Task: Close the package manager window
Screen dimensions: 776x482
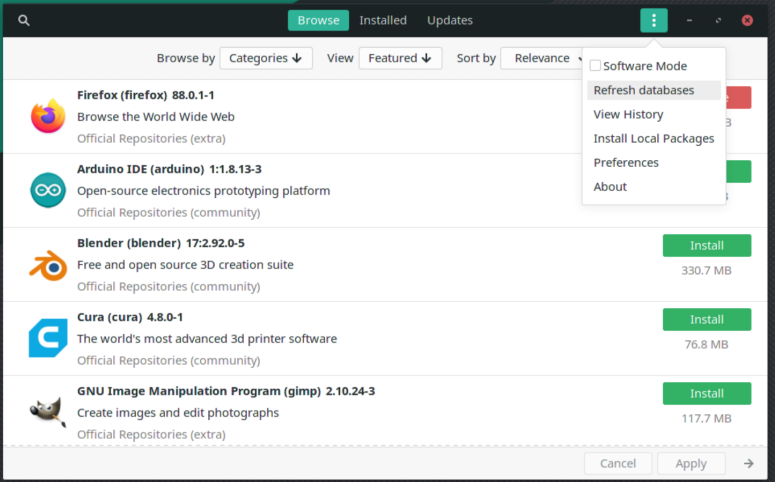Action: 747,20
